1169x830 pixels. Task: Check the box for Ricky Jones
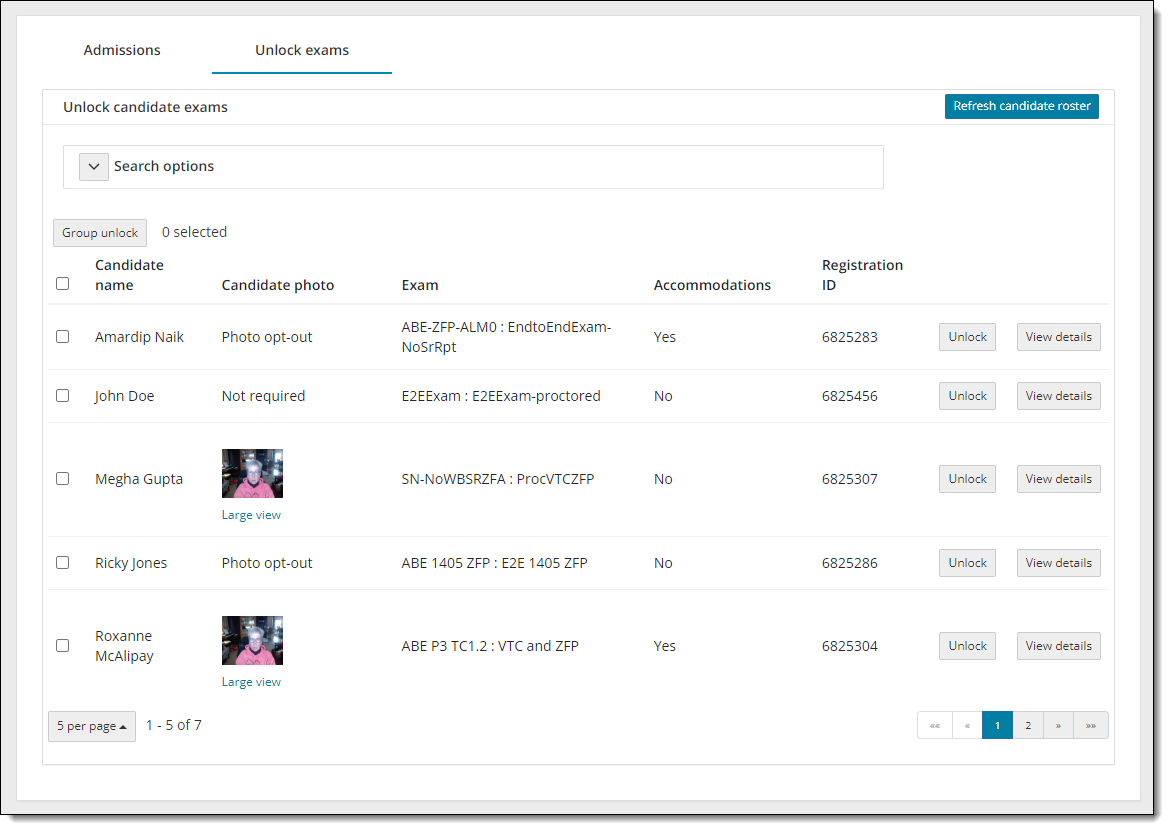point(63,563)
